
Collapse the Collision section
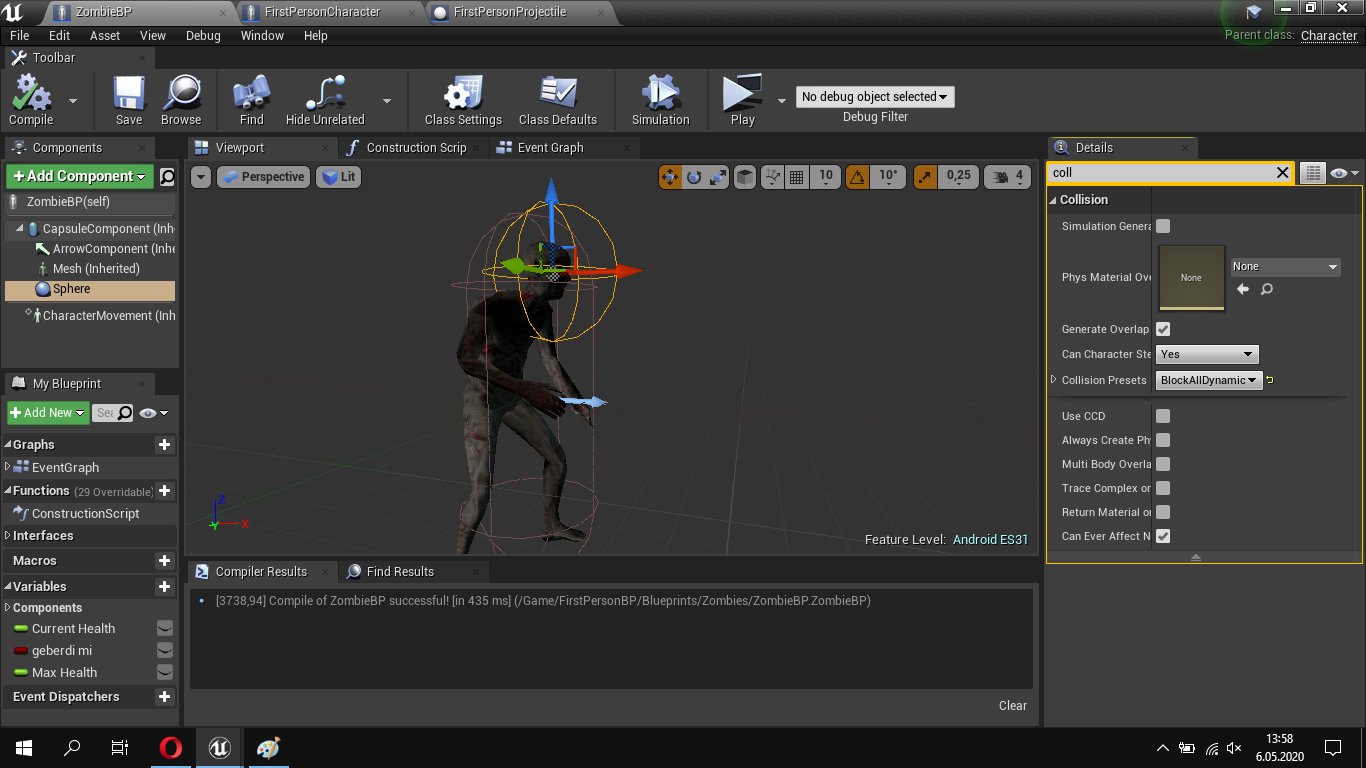(x=1053, y=200)
